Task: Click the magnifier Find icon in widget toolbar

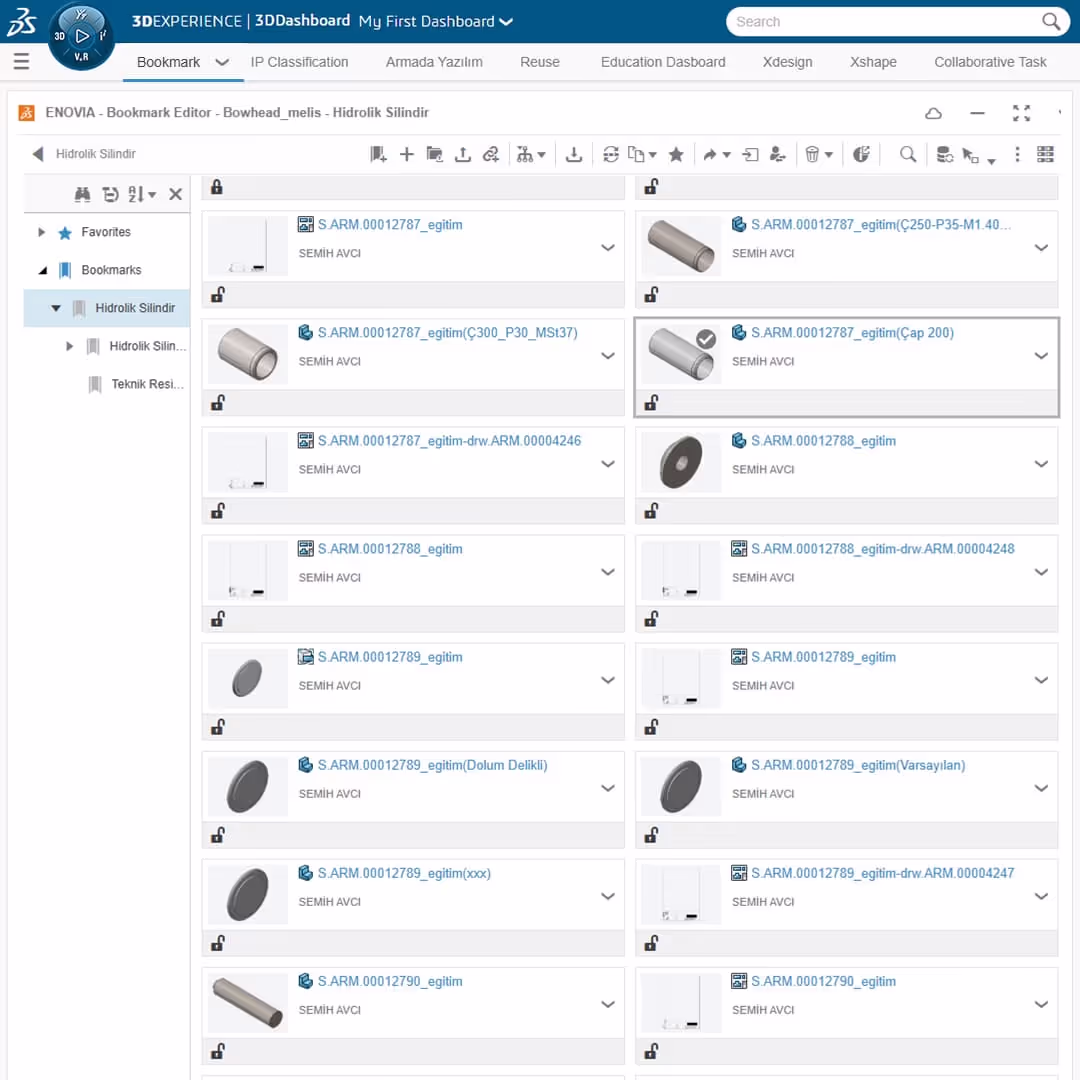Action: tap(908, 154)
